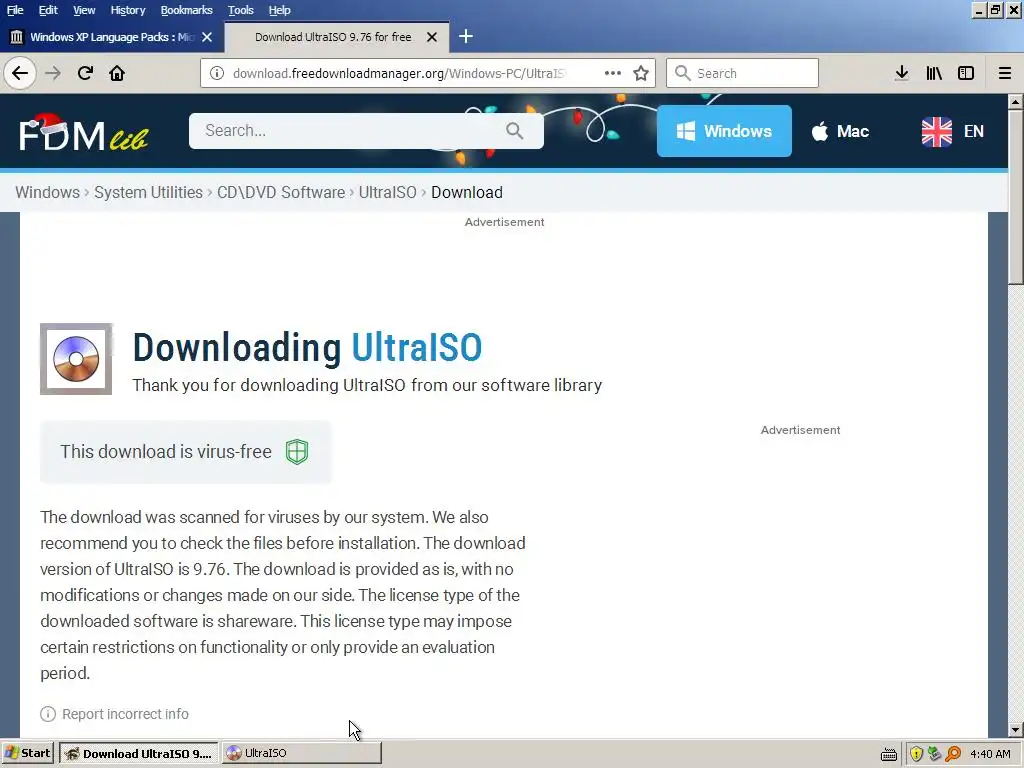Open the File menu
This screenshot has width=1024, height=768.
tap(15, 10)
